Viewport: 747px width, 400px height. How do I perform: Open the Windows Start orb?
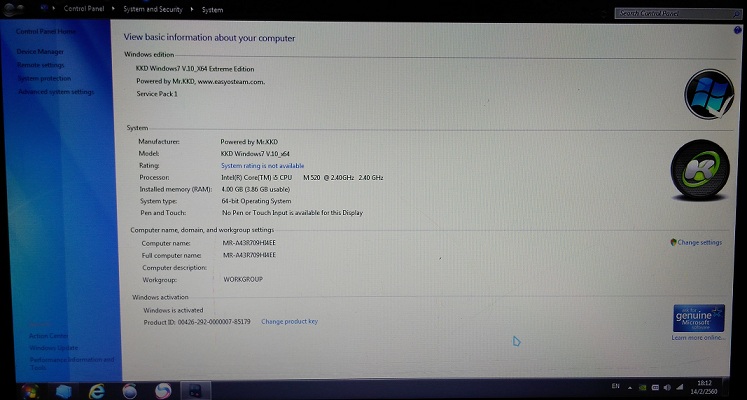tap(30, 391)
